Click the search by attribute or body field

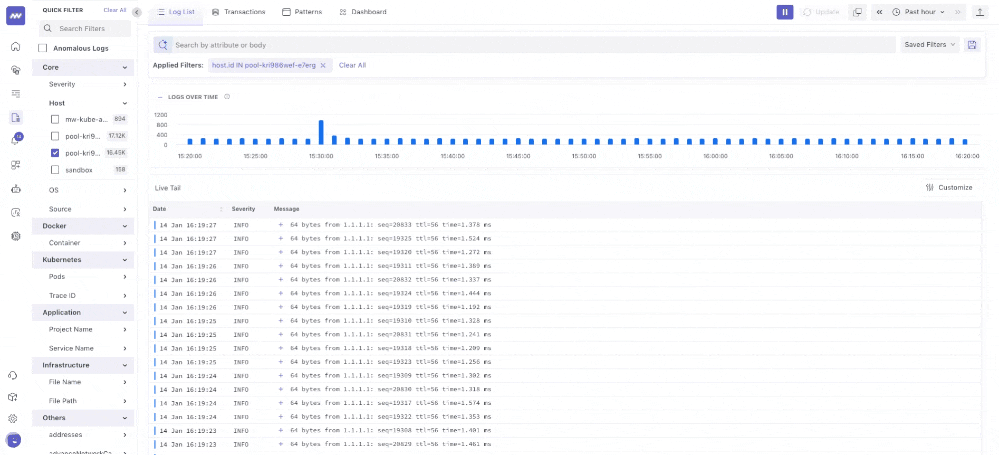[x=530, y=45]
